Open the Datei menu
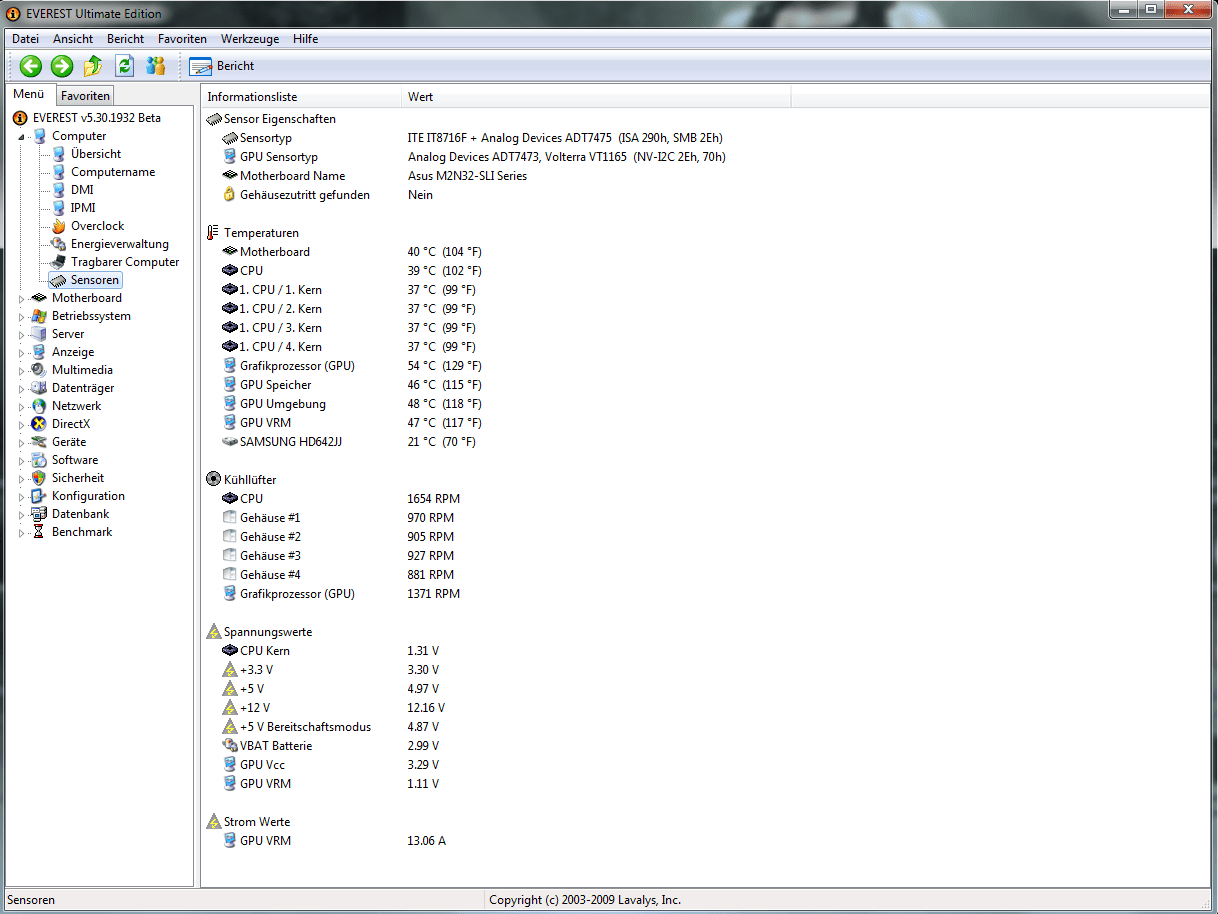 pyautogui.click(x=25, y=39)
